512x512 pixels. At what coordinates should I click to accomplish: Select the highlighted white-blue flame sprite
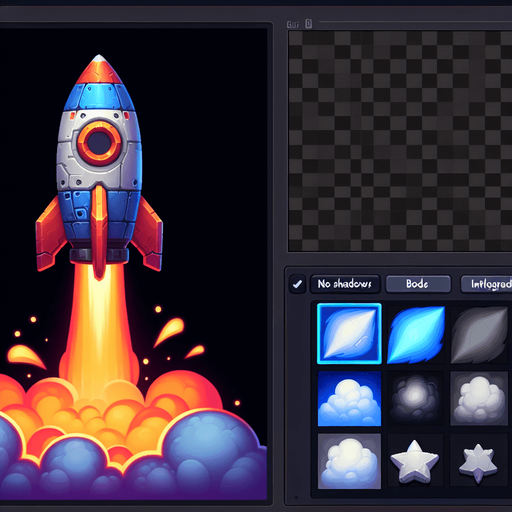click(349, 333)
